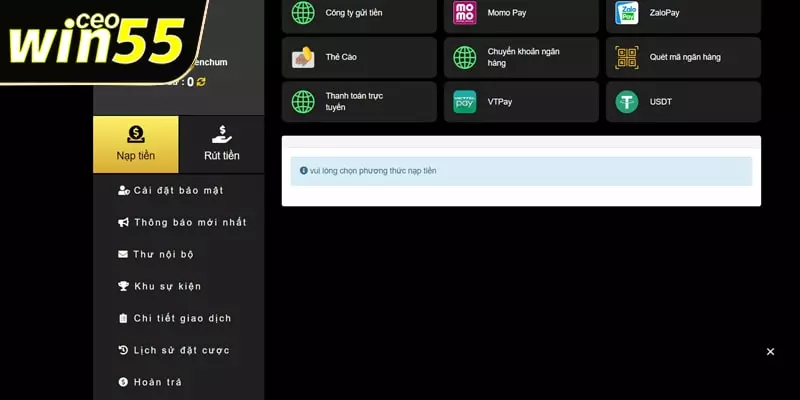Click the QR code bank scan icon
This screenshot has width=800, height=400.
pyautogui.click(x=627, y=58)
